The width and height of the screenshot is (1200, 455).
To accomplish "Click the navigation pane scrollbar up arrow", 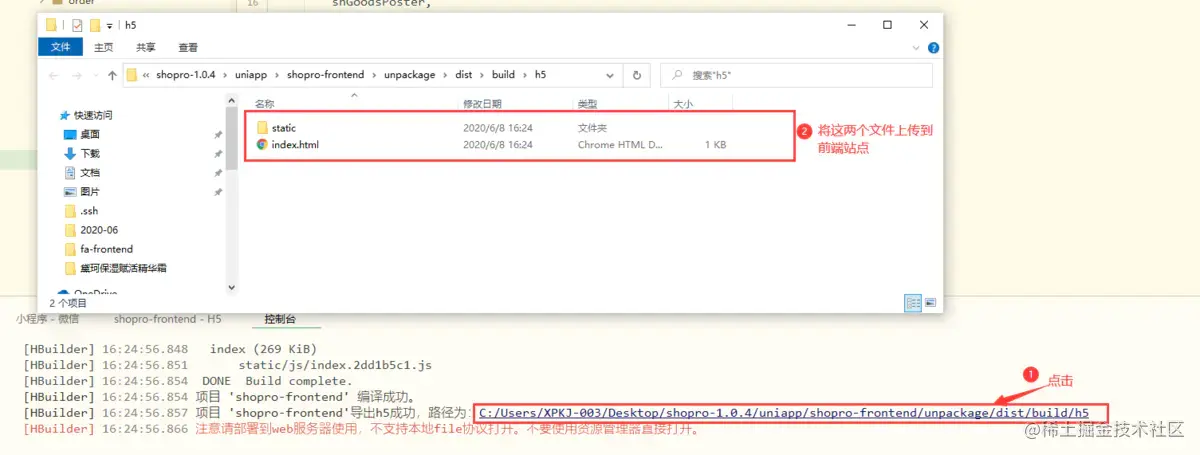I will coord(233,102).
